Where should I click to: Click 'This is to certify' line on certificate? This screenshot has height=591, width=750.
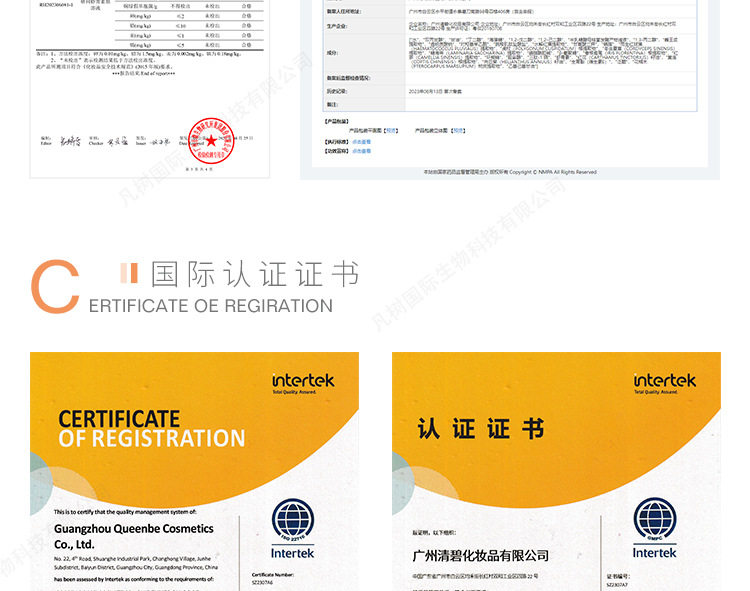(x=125, y=512)
